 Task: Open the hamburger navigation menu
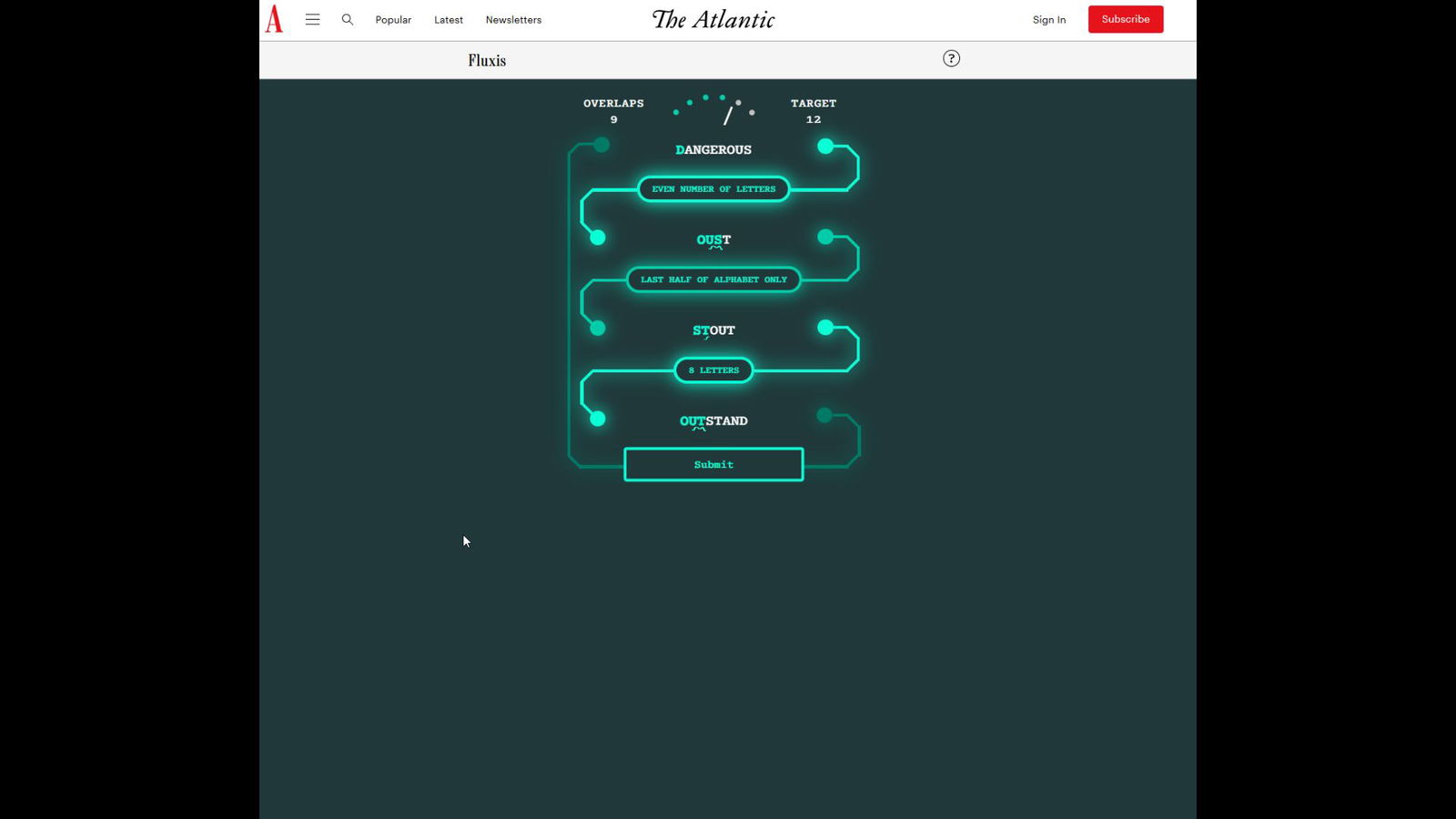pos(312,19)
